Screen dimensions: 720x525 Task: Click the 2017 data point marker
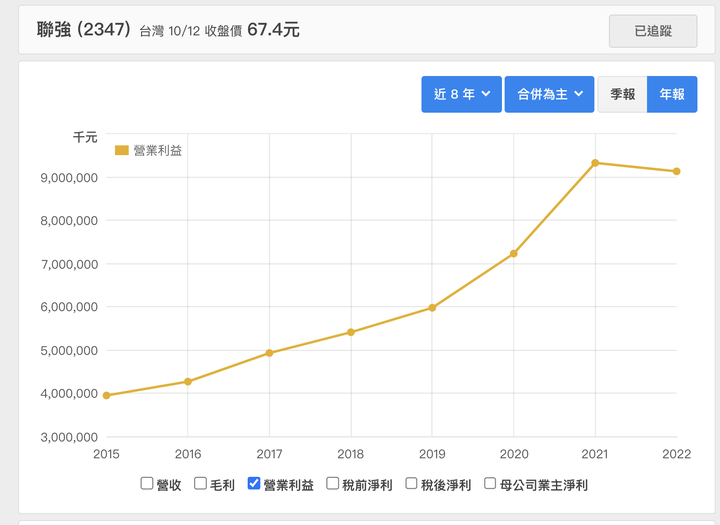point(270,353)
